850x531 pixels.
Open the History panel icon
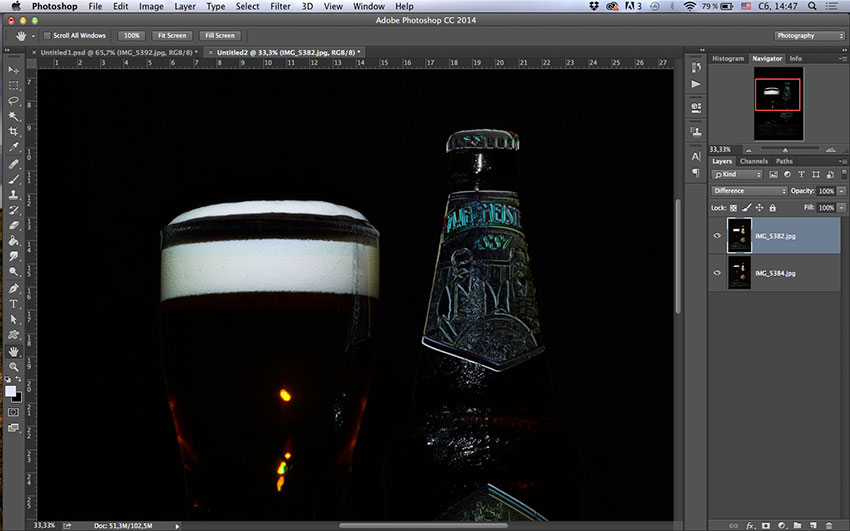coord(696,67)
